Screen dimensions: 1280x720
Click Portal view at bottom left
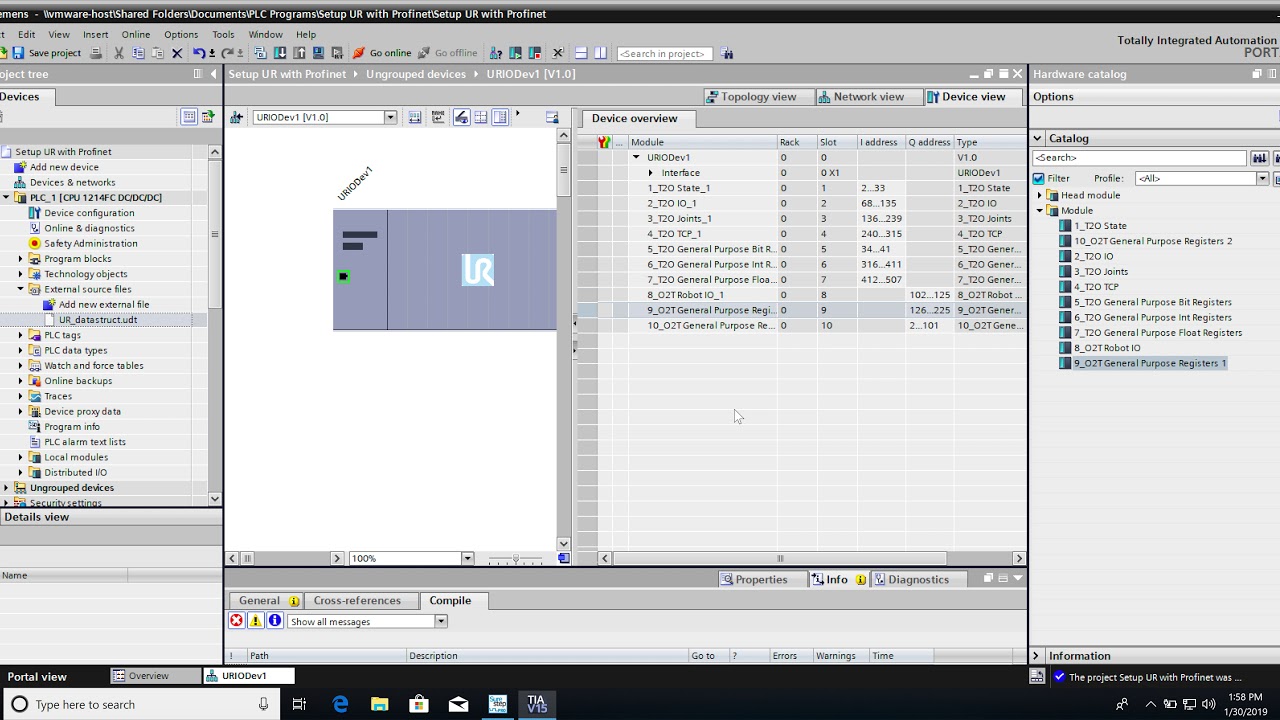click(x=37, y=677)
